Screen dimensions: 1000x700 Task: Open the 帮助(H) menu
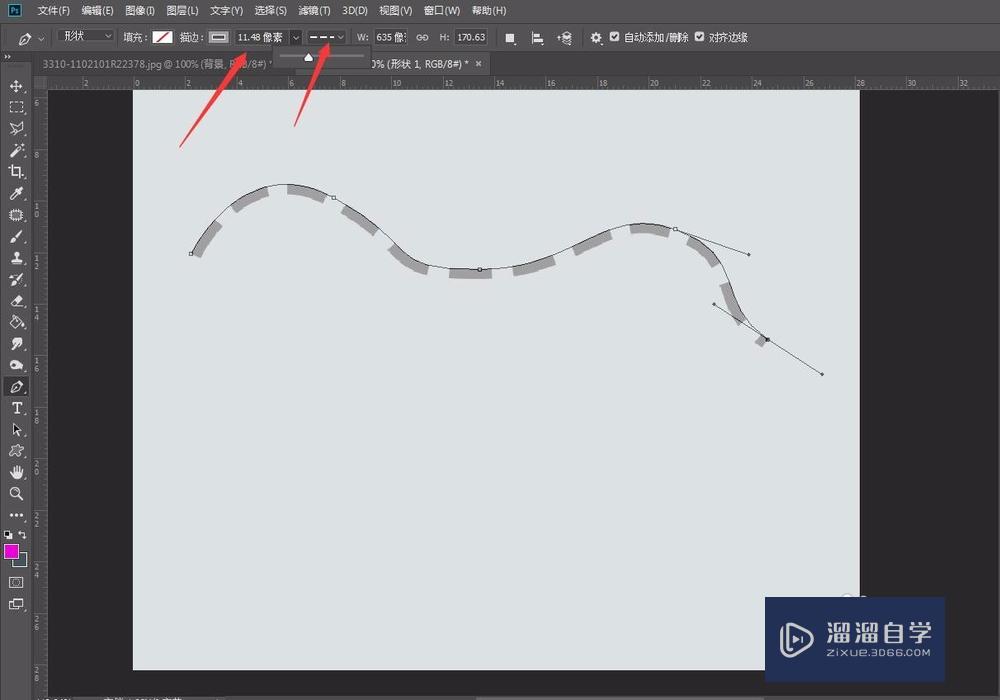[x=489, y=10]
